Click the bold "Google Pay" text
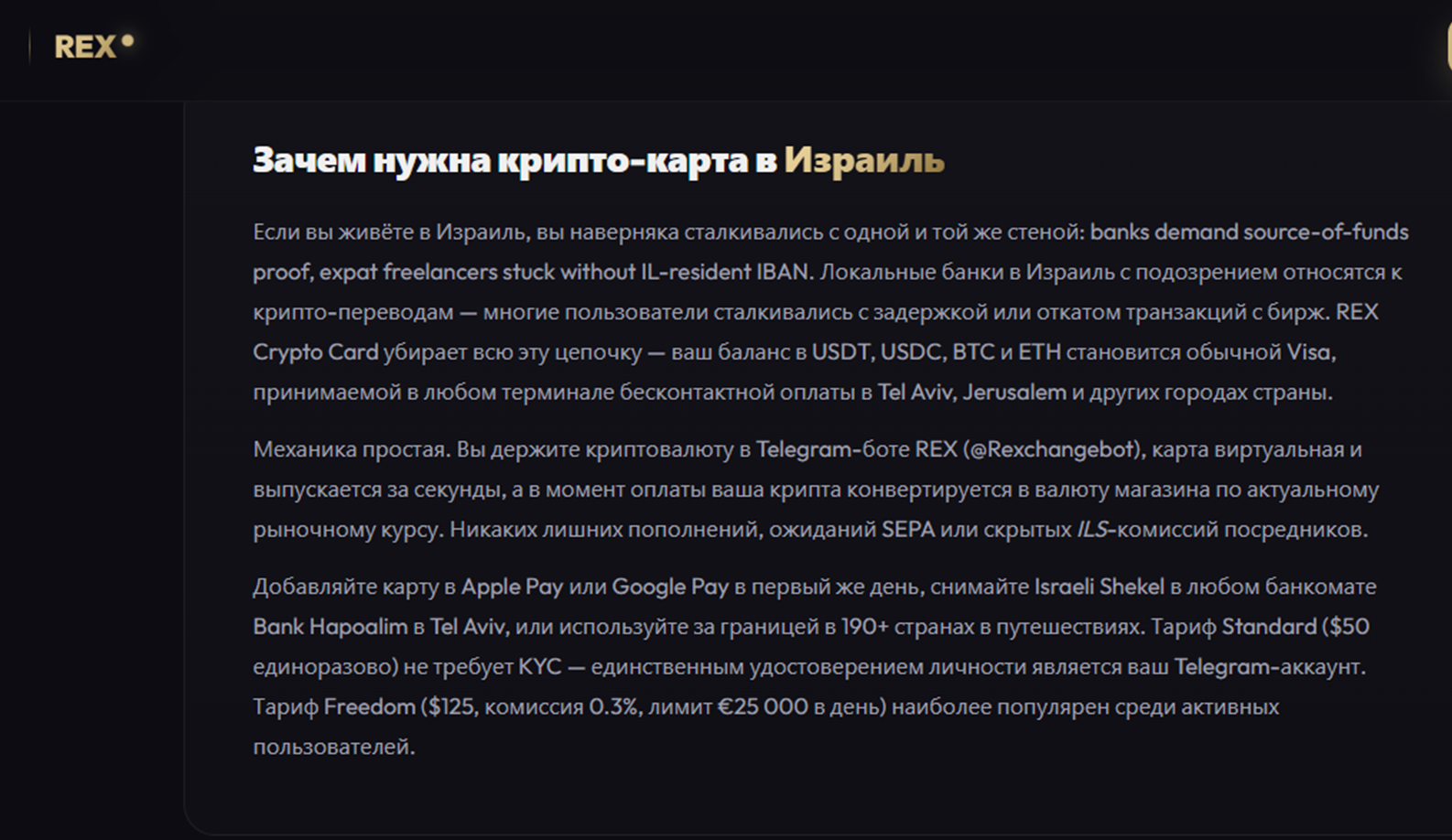1452x840 pixels. pos(670,587)
